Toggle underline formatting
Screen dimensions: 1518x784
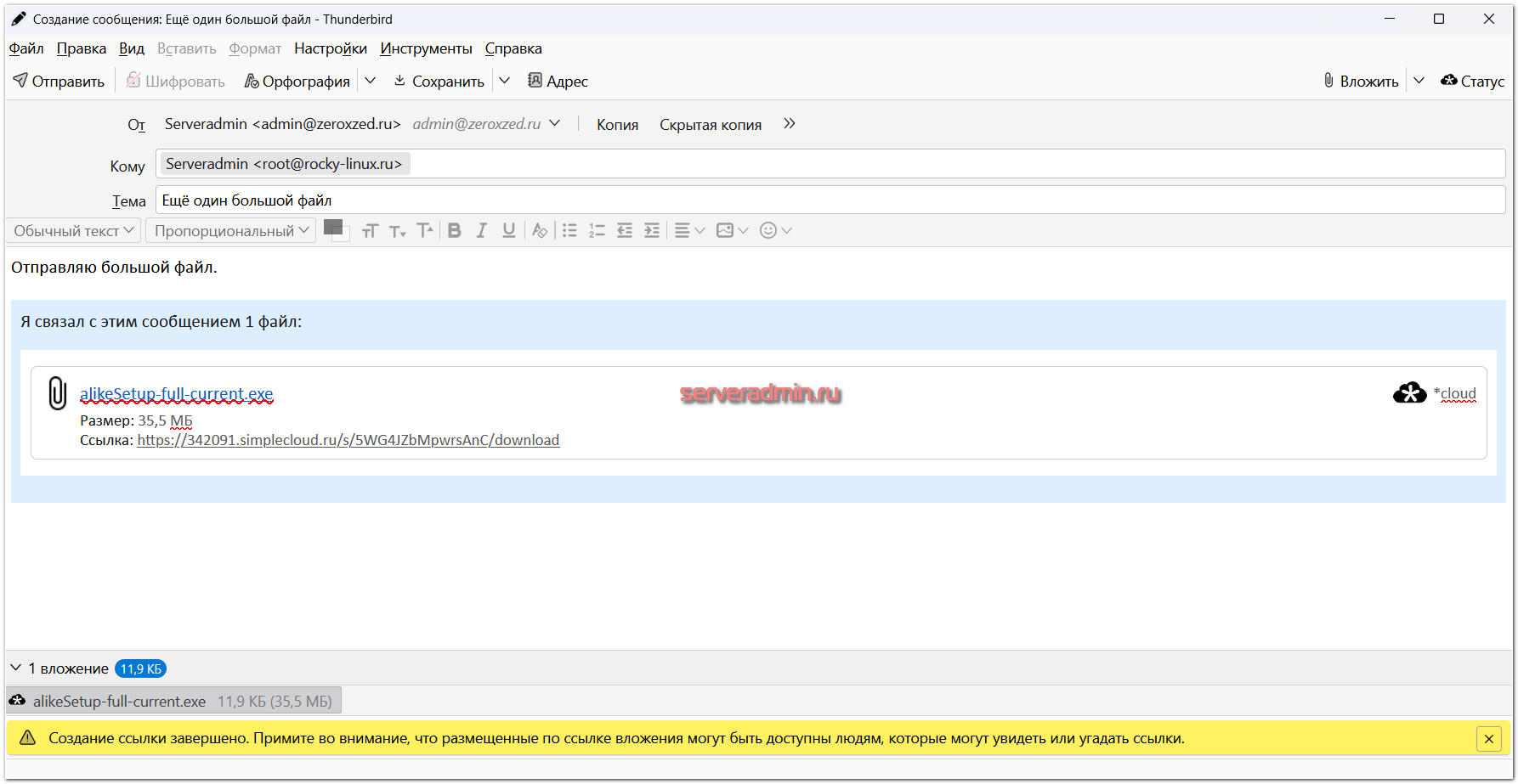coord(509,231)
